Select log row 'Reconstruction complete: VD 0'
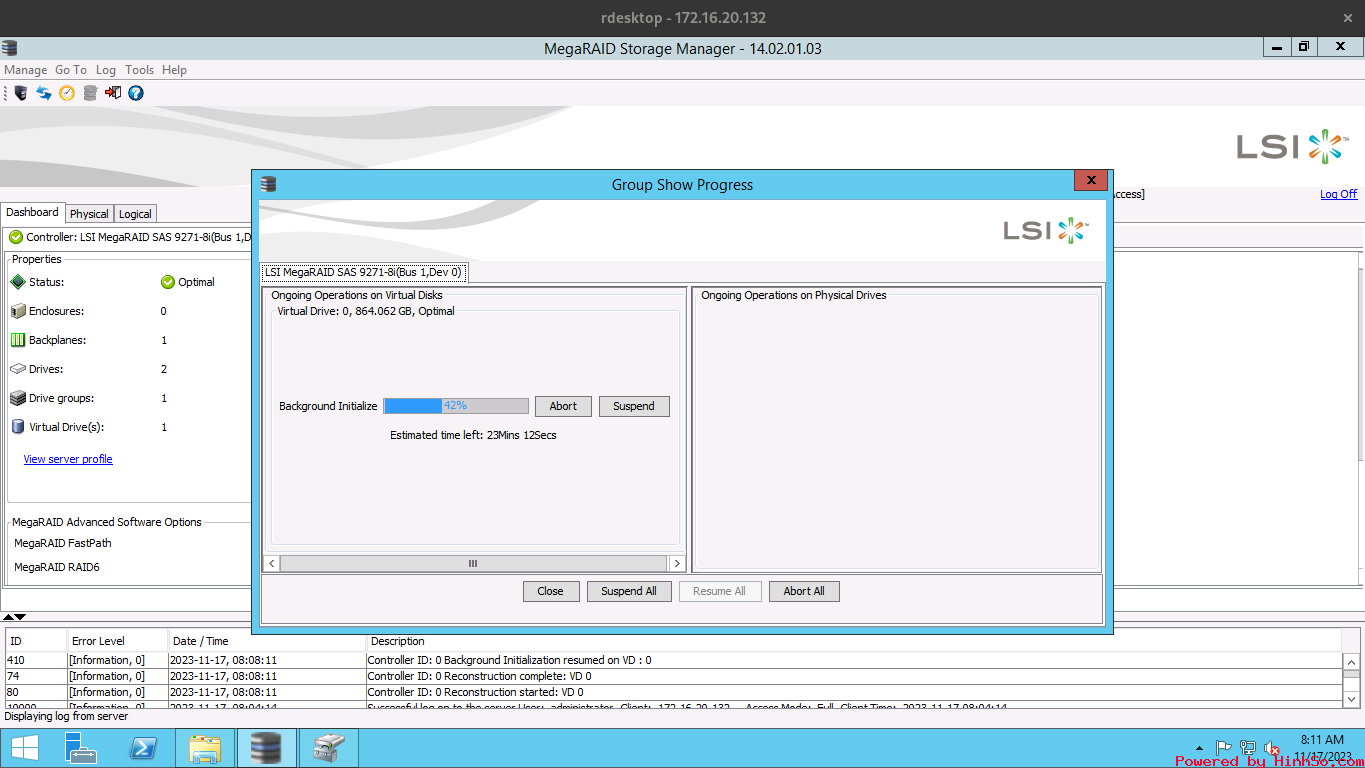This screenshot has width=1365, height=768. pyautogui.click(x=674, y=676)
